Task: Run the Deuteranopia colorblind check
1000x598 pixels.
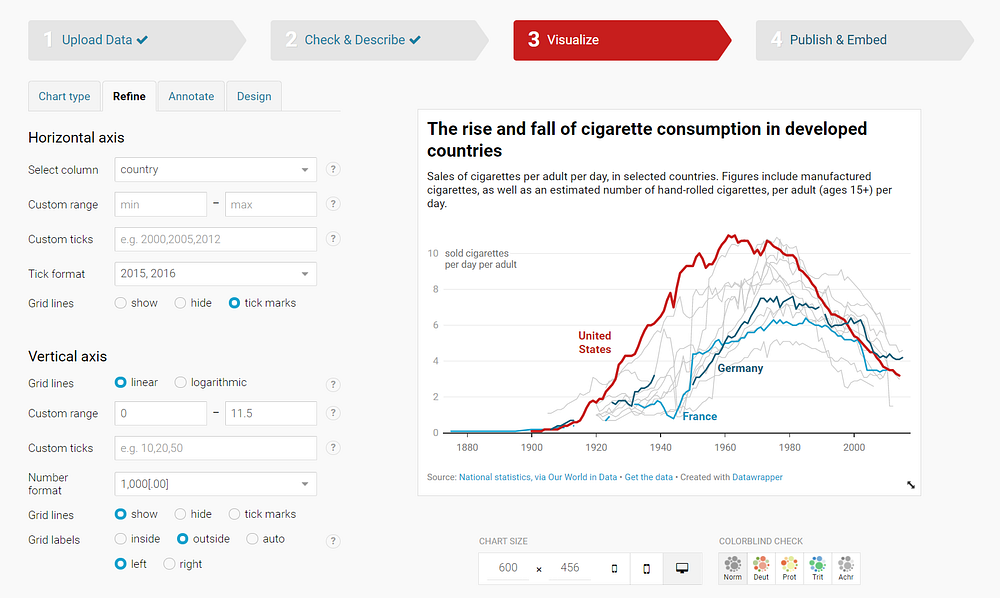Action: (x=760, y=567)
